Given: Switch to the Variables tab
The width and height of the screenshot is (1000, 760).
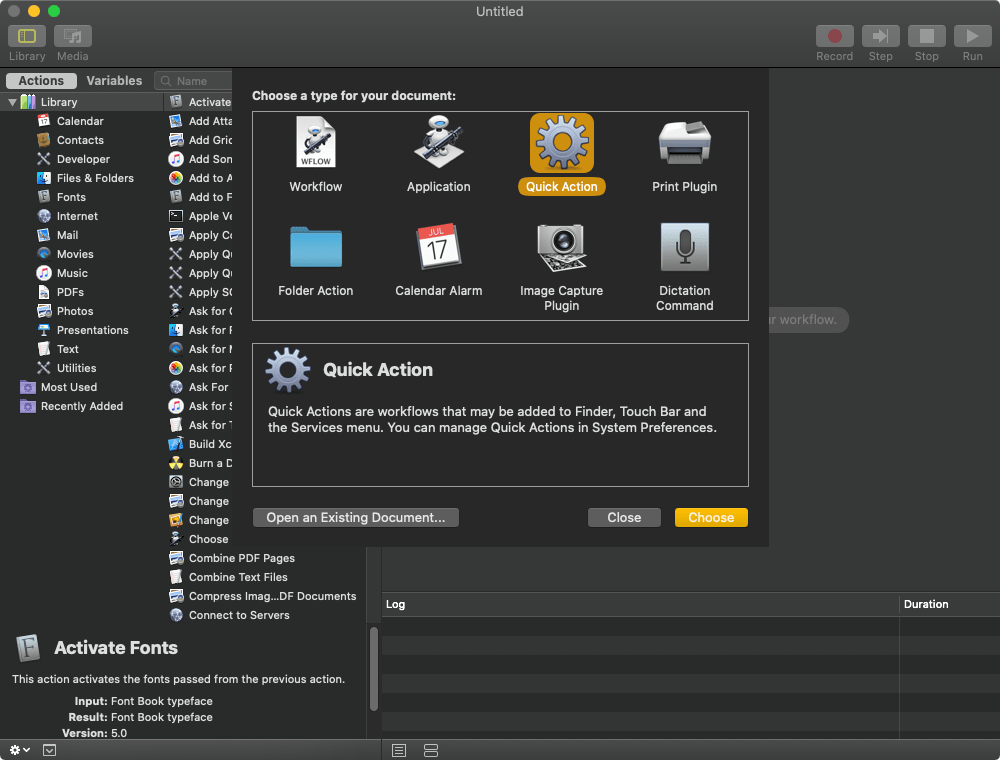Looking at the screenshot, I should click(114, 81).
